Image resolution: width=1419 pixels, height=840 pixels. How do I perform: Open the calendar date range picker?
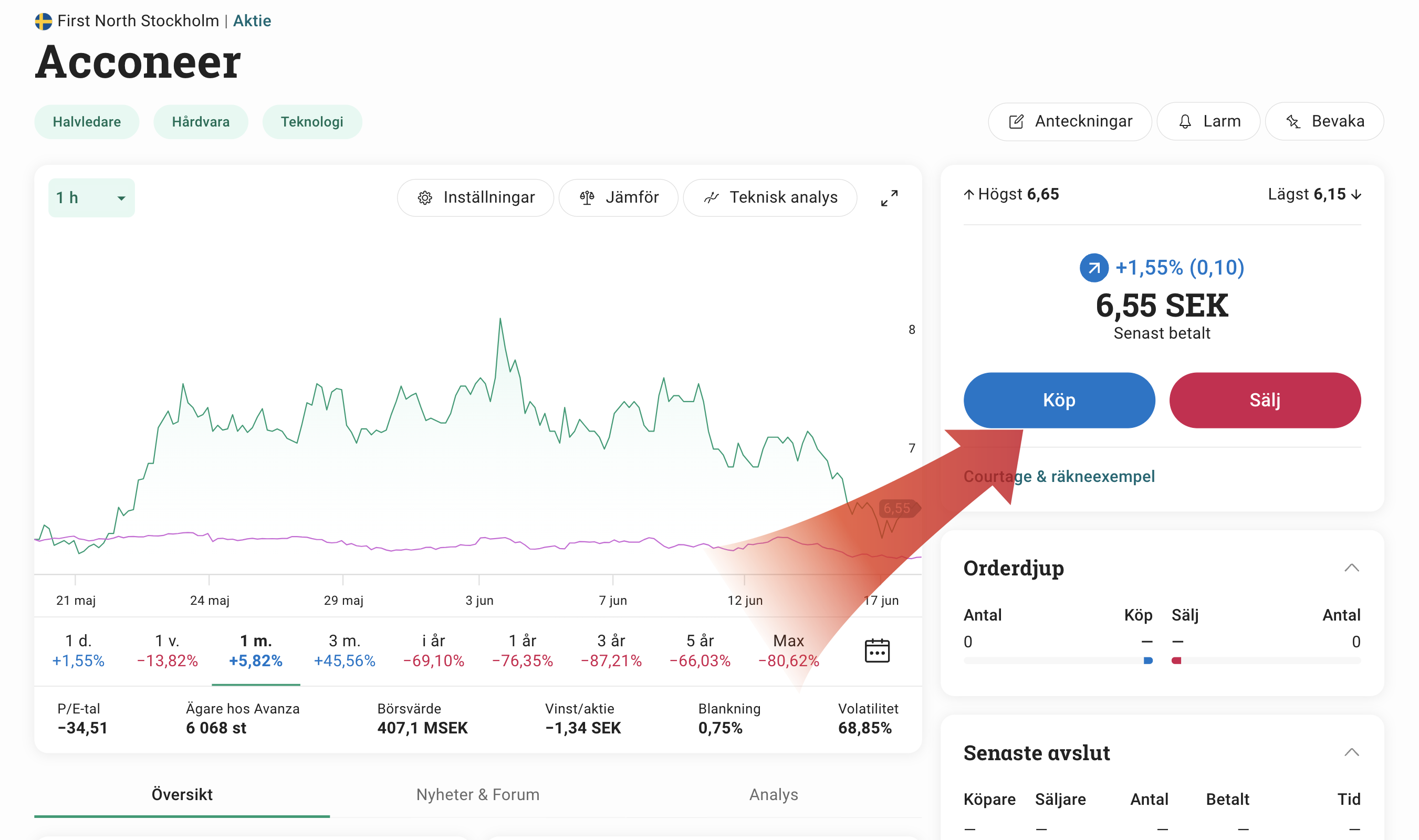point(877,650)
